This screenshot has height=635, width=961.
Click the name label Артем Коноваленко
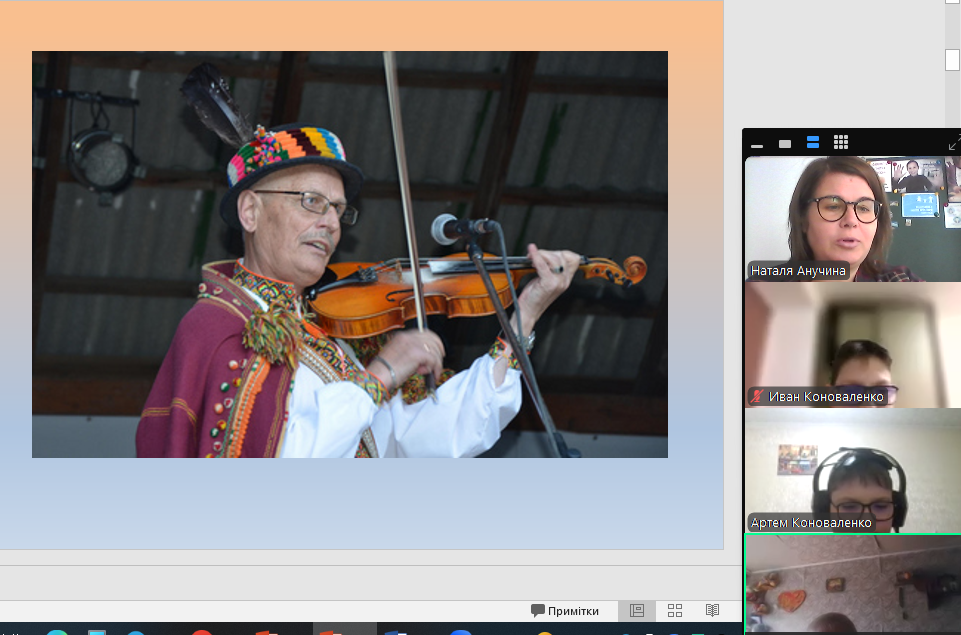(811, 523)
